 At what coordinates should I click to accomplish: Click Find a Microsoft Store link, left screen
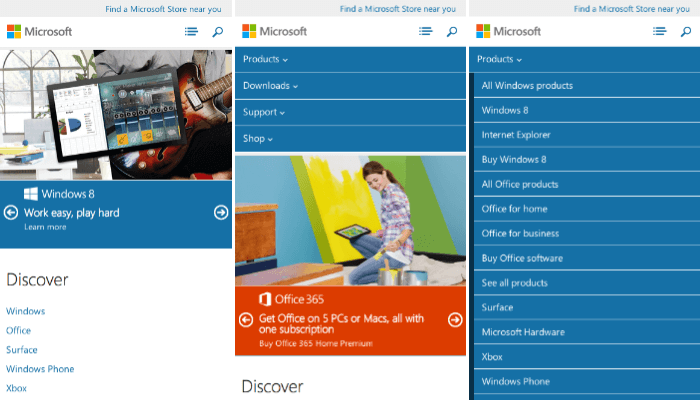[163, 9]
